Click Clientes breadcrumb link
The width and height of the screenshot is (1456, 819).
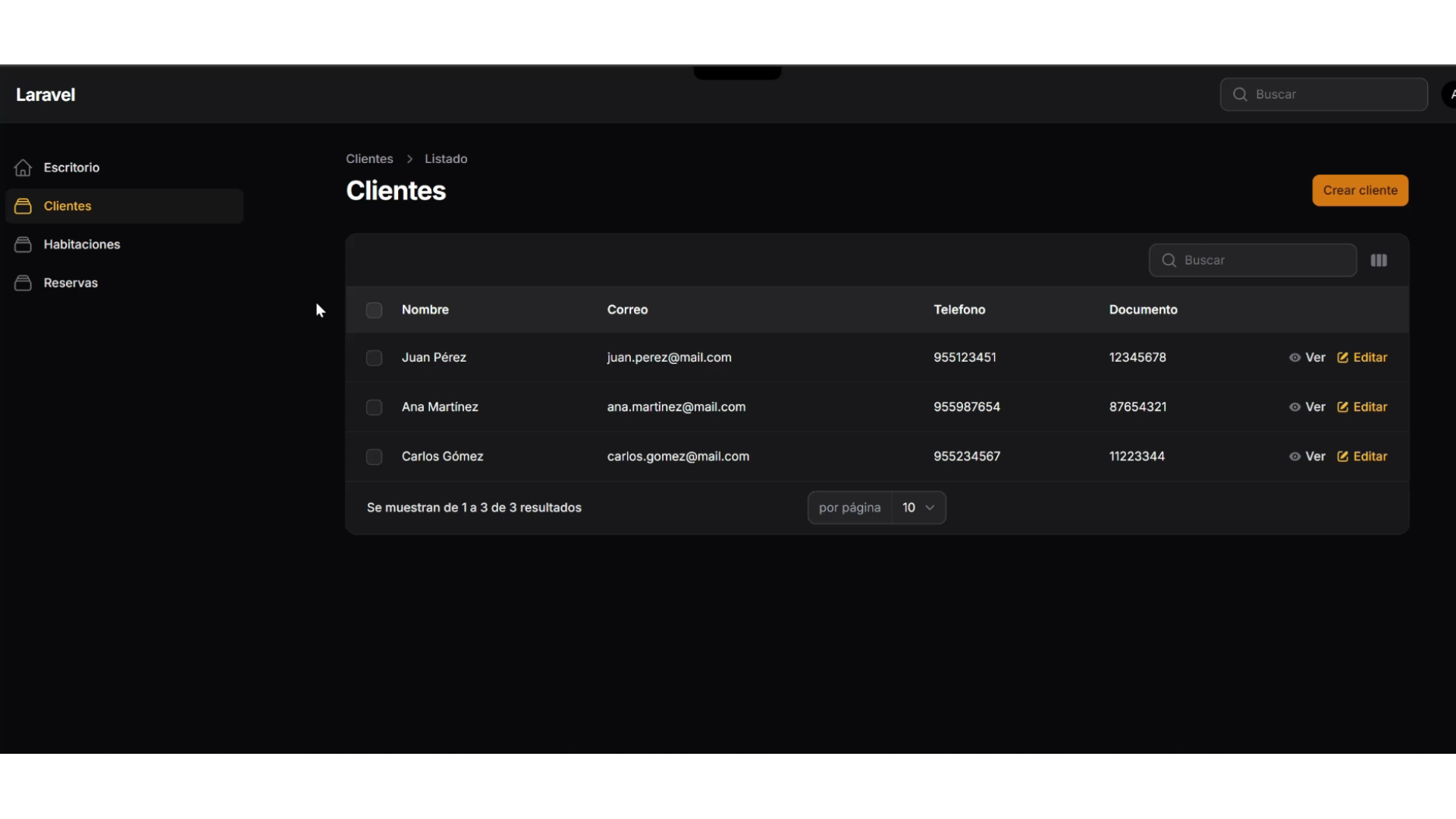(369, 158)
